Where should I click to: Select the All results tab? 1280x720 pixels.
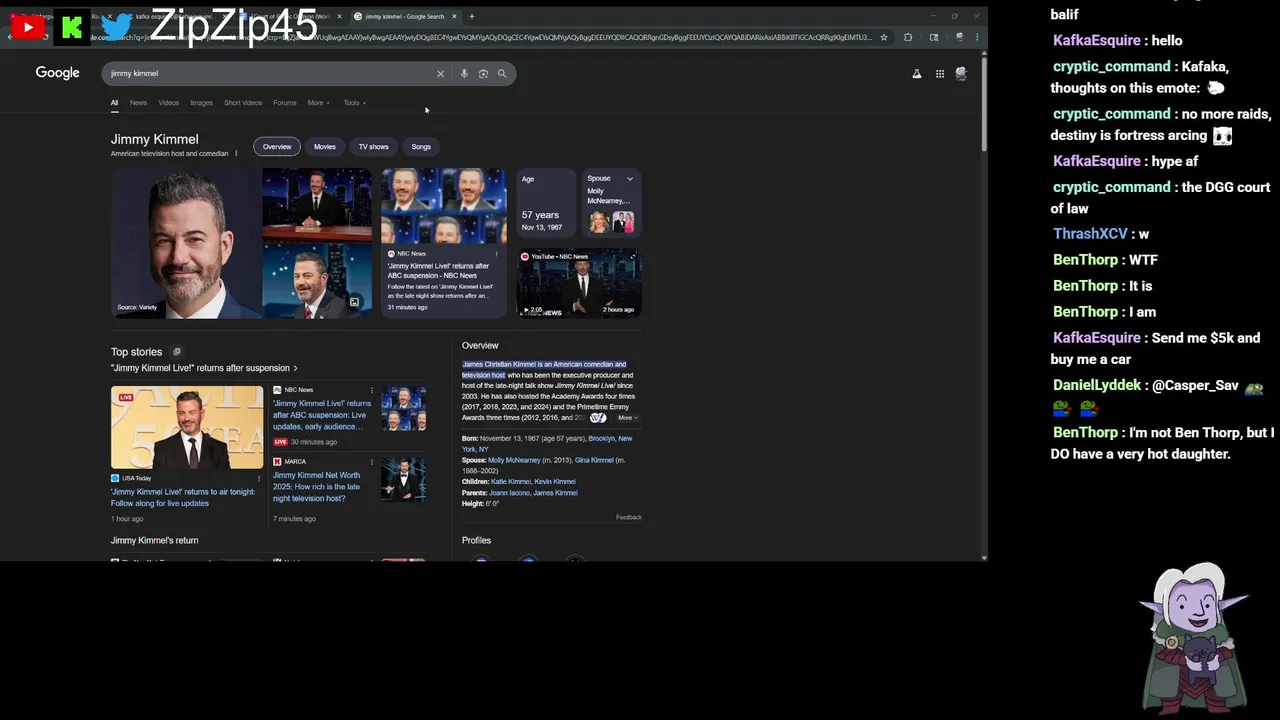pyautogui.click(x=114, y=103)
